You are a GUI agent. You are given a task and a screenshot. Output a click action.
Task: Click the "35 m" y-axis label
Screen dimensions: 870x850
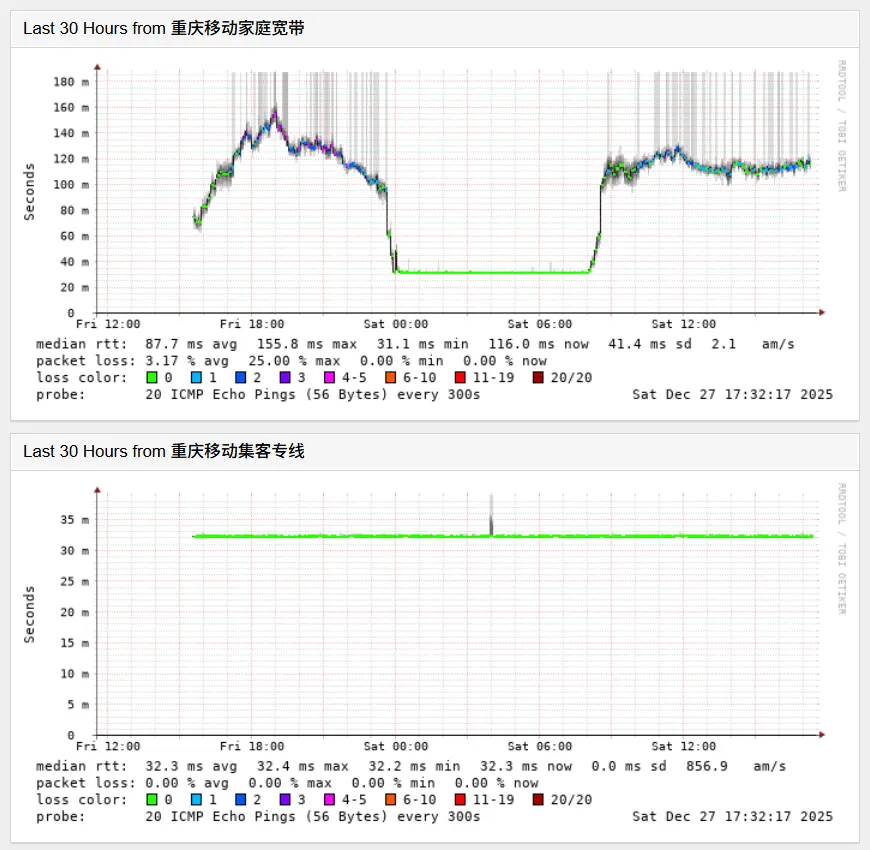tap(75, 520)
